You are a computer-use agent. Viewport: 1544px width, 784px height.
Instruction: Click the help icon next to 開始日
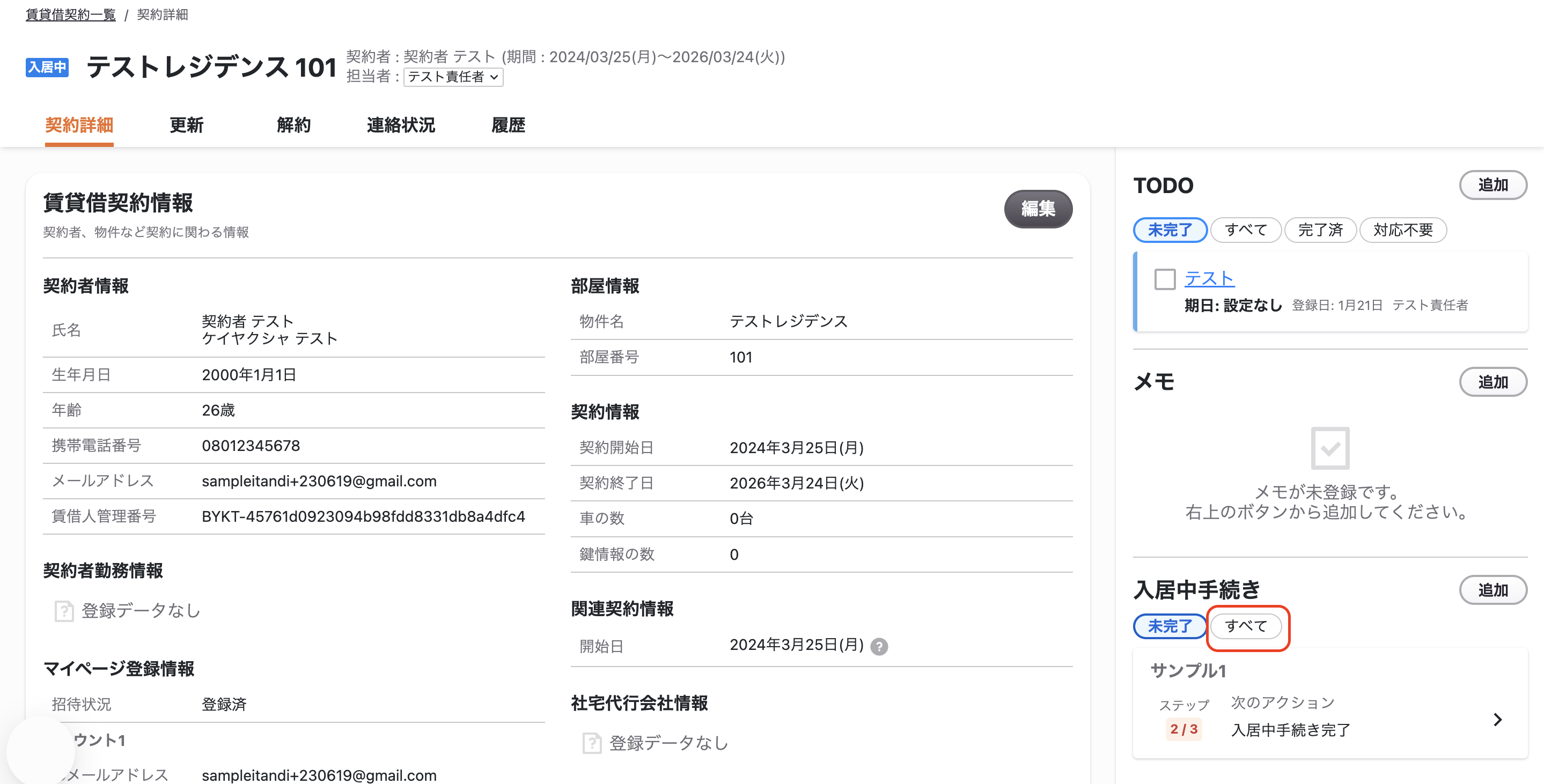tap(879, 646)
